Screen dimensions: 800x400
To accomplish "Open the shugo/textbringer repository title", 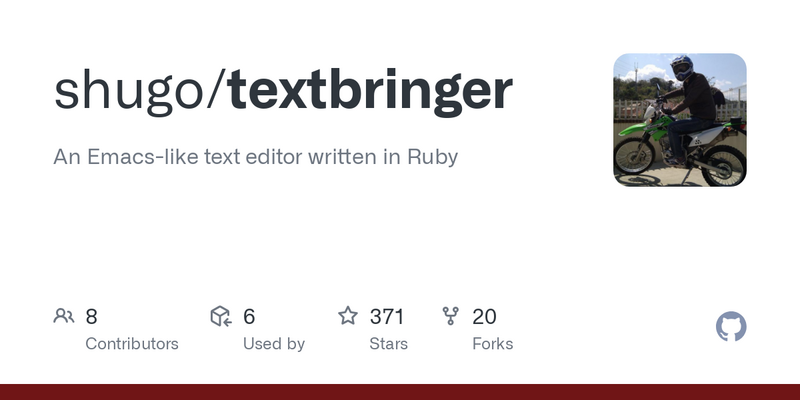I will click(283, 92).
